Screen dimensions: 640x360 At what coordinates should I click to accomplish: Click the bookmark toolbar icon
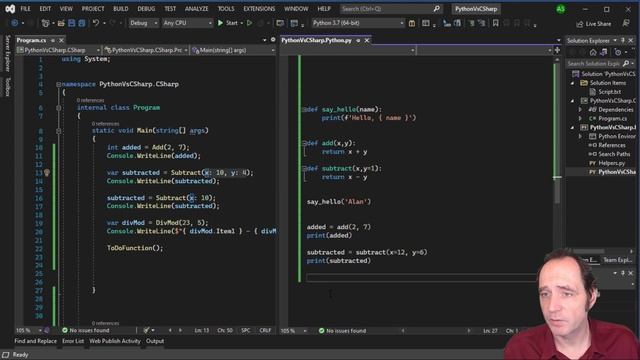[x=496, y=23]
